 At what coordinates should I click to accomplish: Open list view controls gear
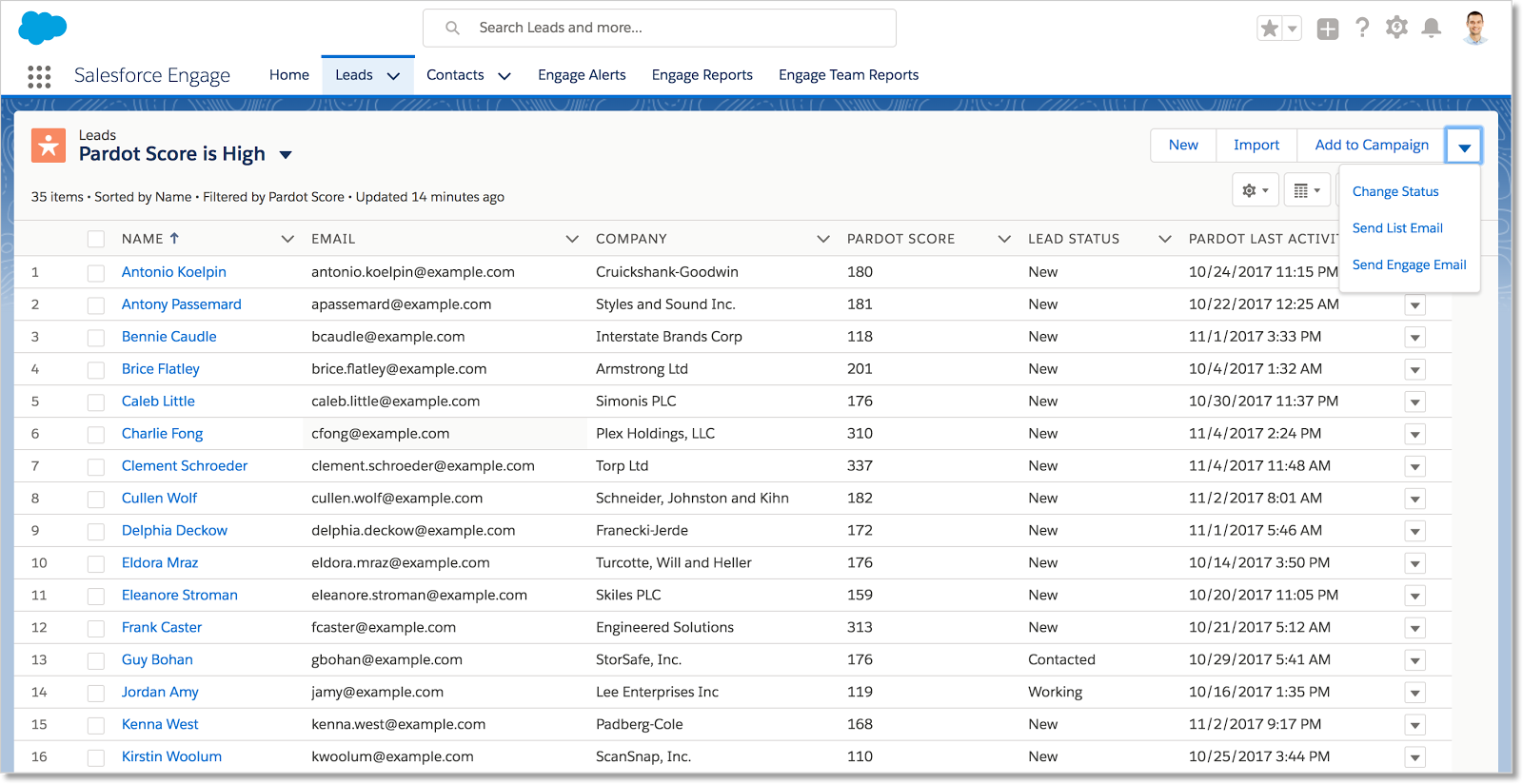tap(1255, 190)
